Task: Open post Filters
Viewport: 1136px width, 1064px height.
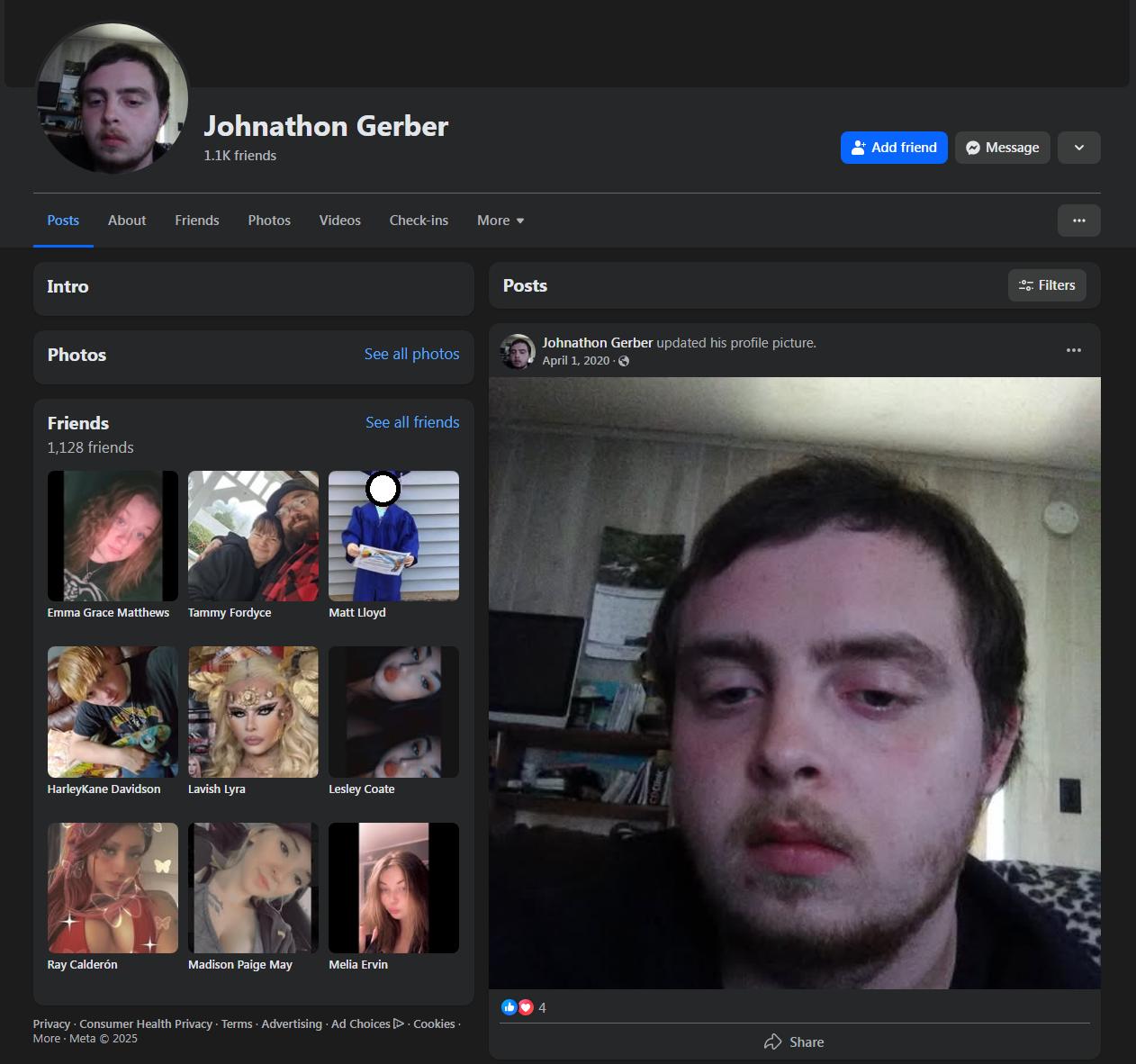Action: [x=1047, y=285]
